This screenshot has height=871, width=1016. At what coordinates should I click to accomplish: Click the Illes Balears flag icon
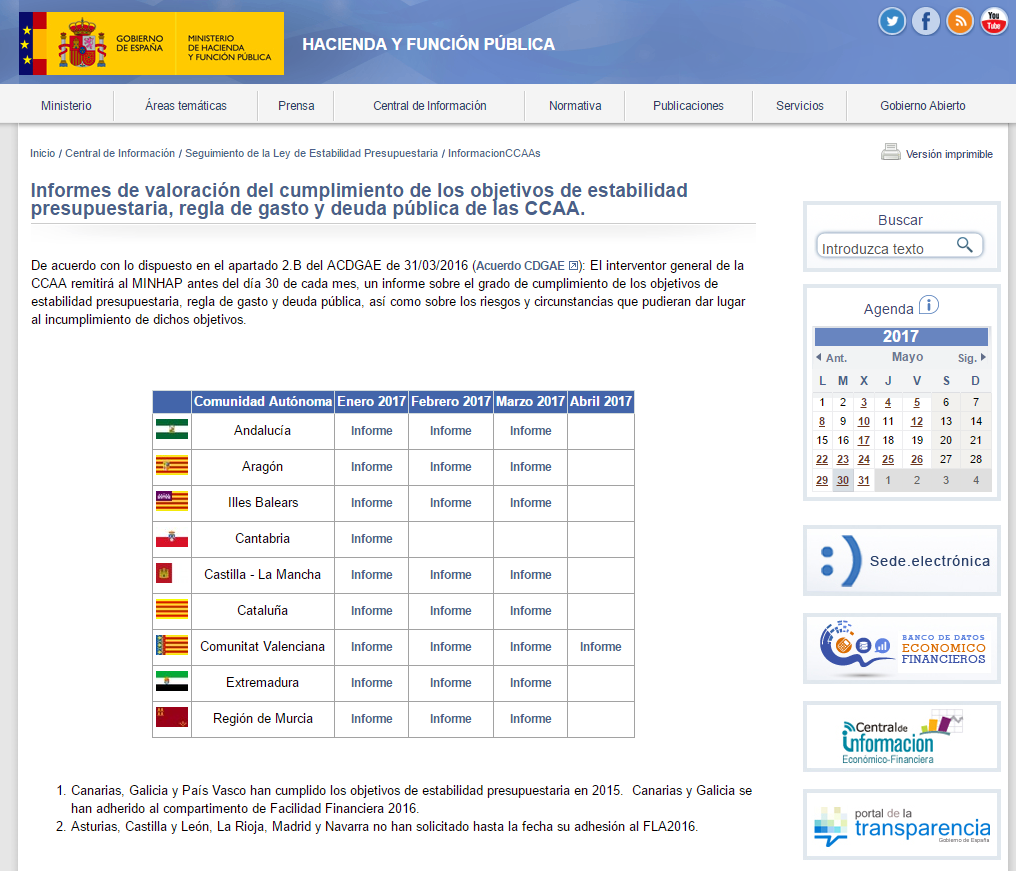coord(172,501)
